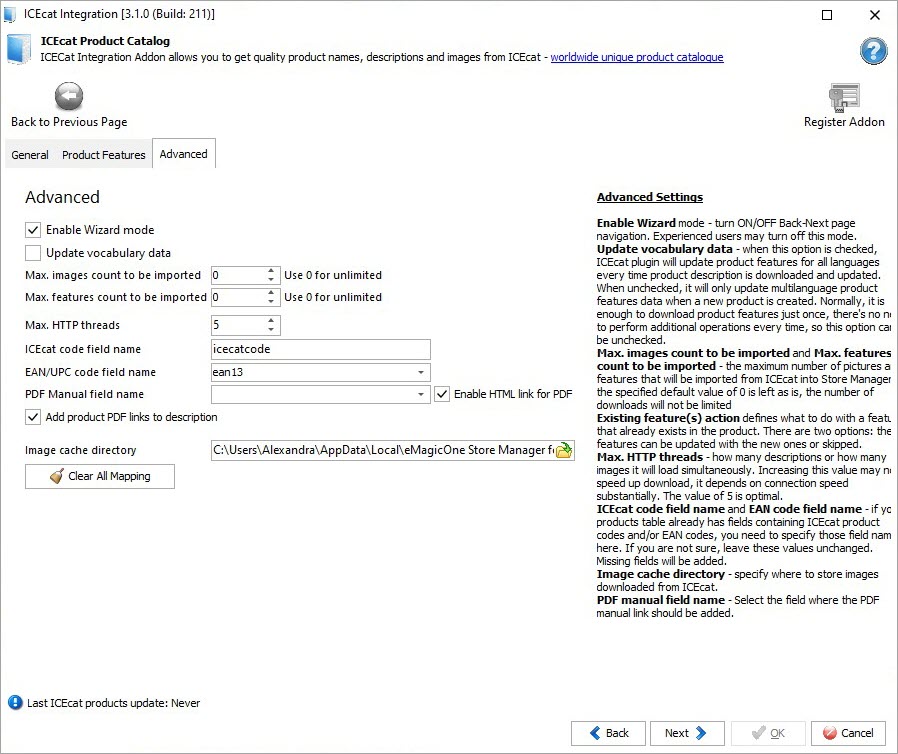Click the Cancel button
Viewport: 898px width, 754px height.
848,733
